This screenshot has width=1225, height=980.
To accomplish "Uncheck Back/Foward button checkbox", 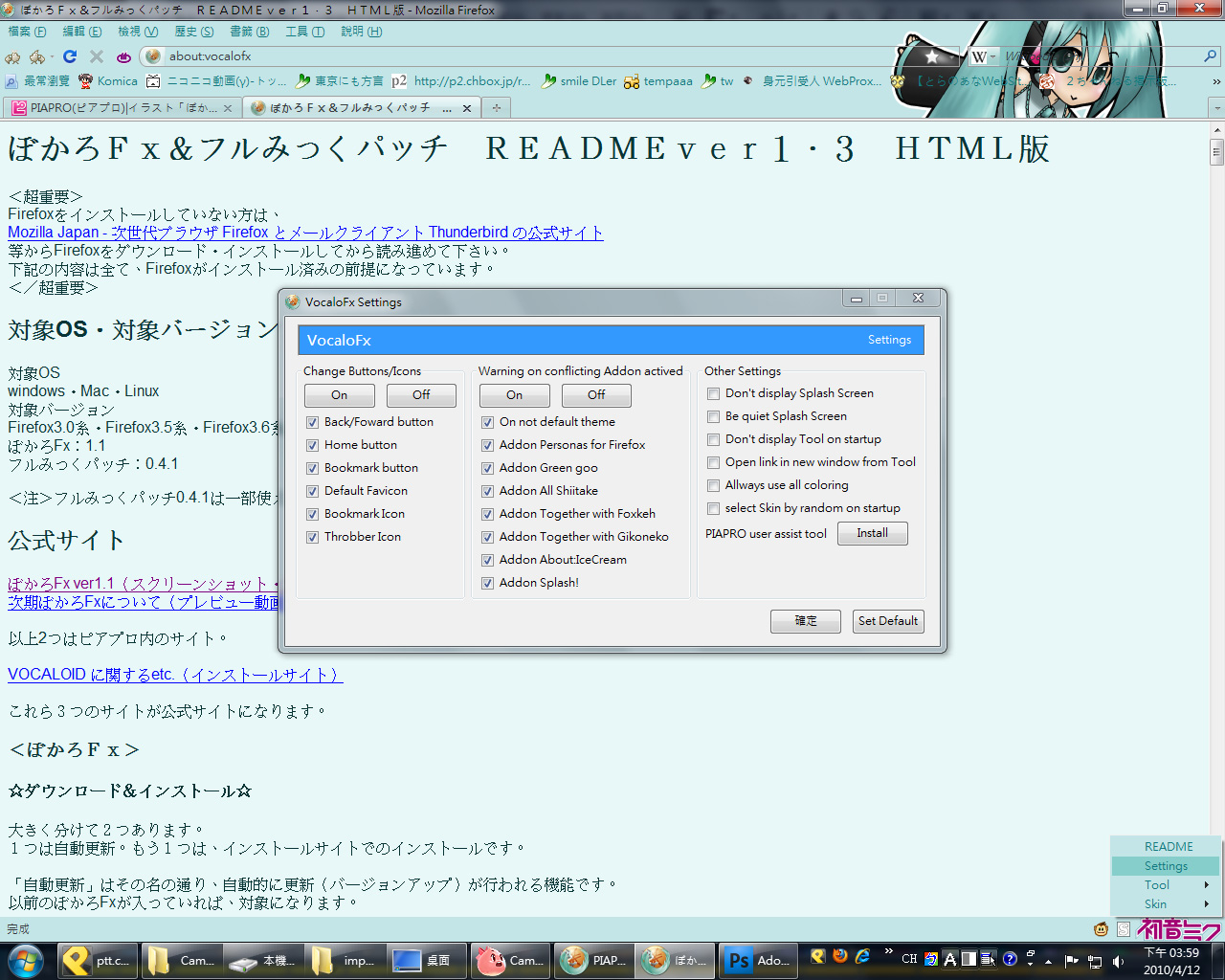I will click(312, 422).
